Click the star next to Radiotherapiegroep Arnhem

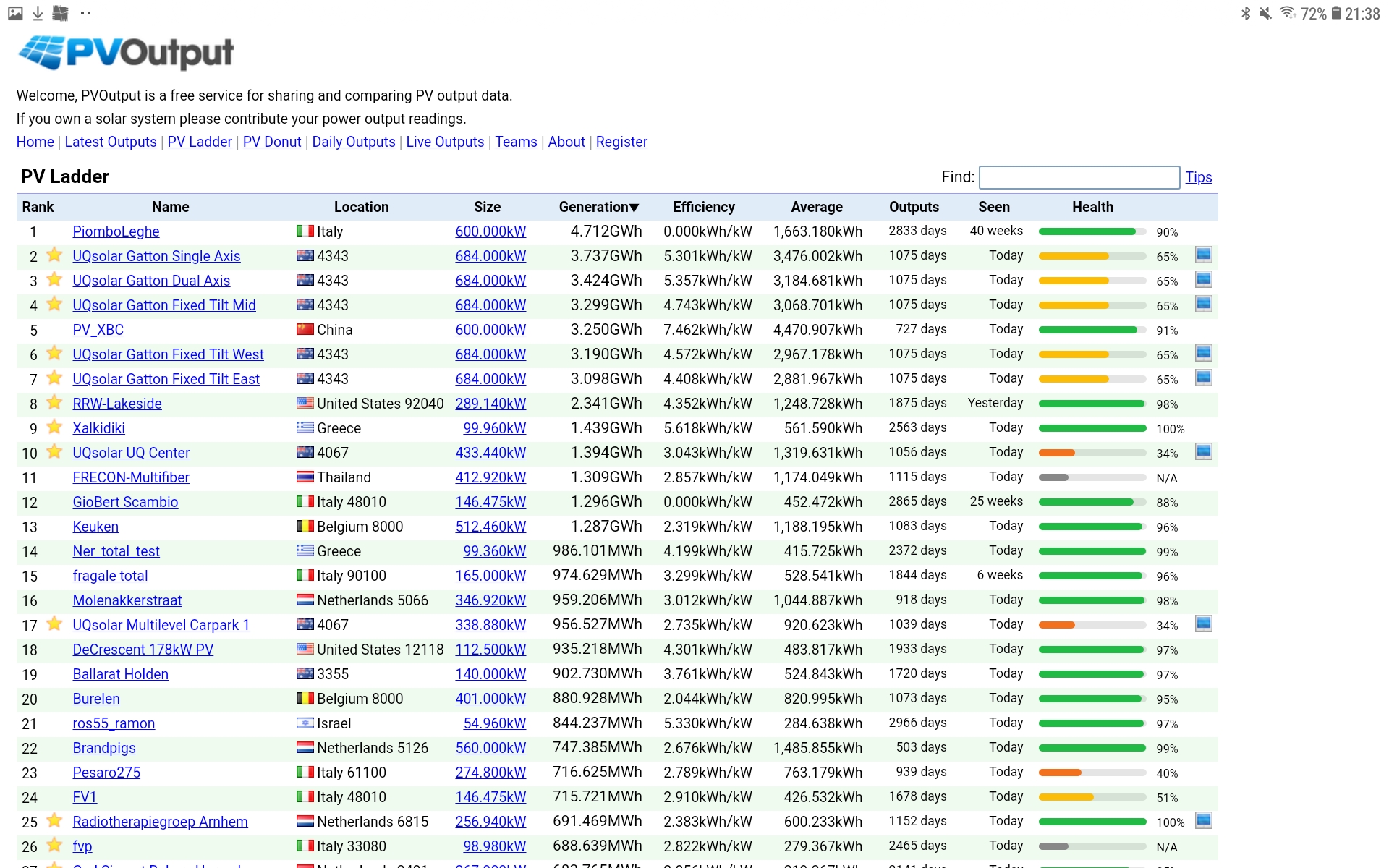tap(54, 820)
